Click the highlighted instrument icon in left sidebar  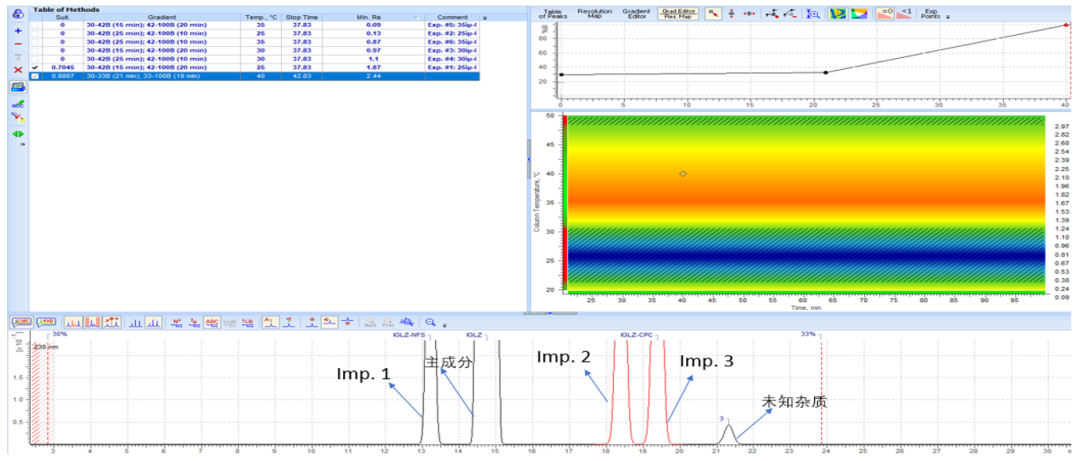tap(18, 87)
